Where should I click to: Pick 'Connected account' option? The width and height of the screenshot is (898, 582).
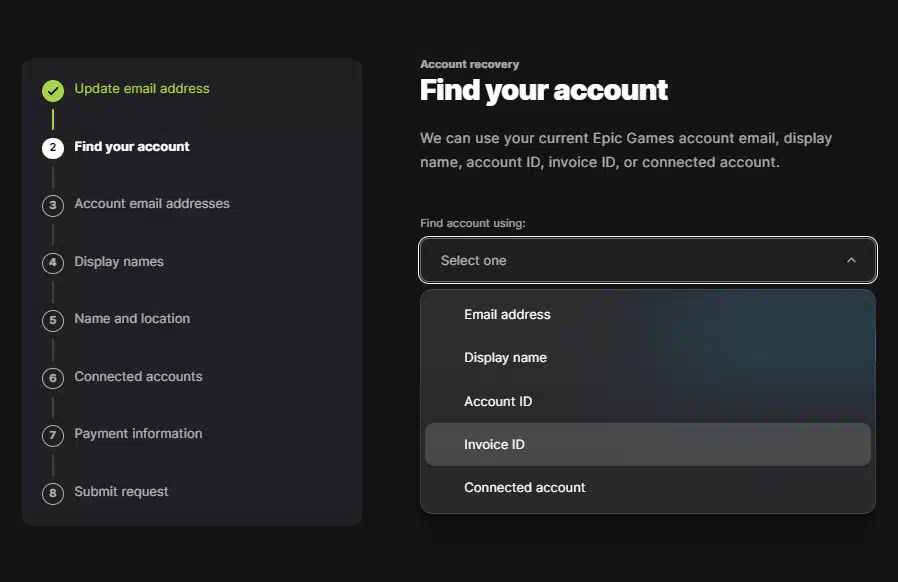(648, 487)
